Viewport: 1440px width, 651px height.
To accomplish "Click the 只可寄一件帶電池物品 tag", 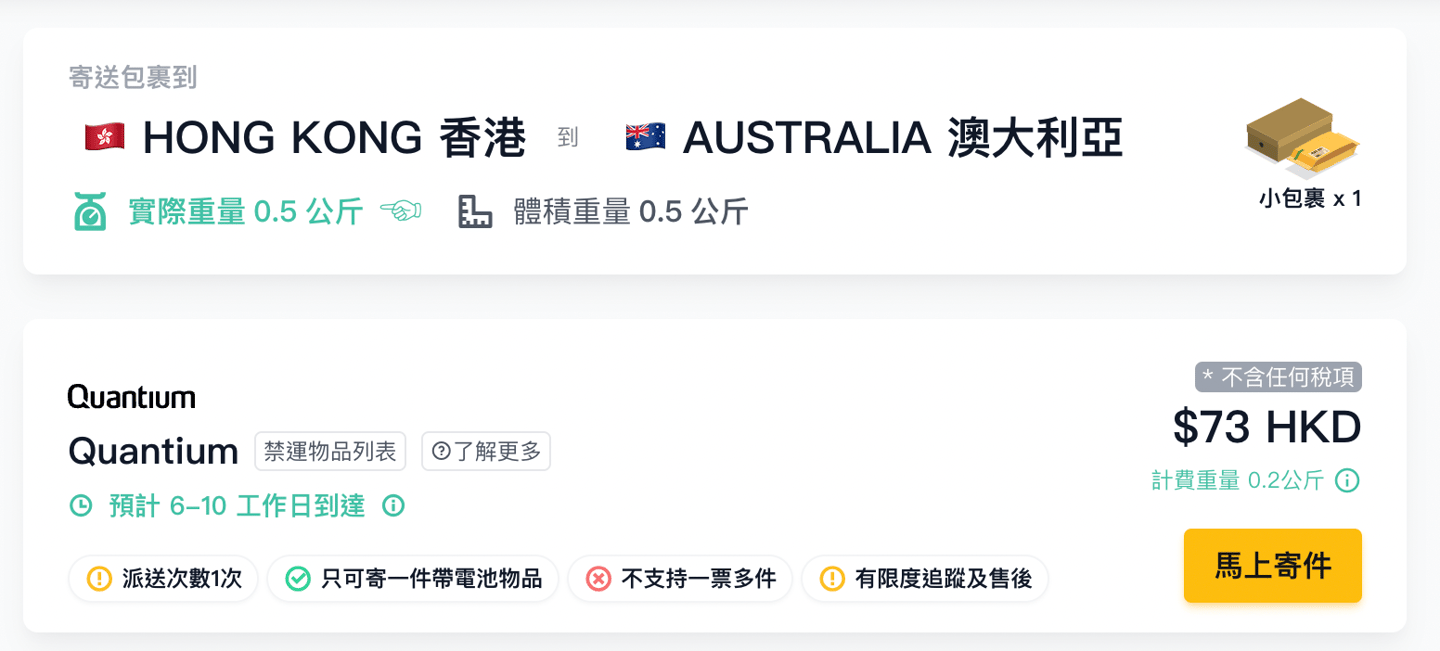I will click(413, 579).
